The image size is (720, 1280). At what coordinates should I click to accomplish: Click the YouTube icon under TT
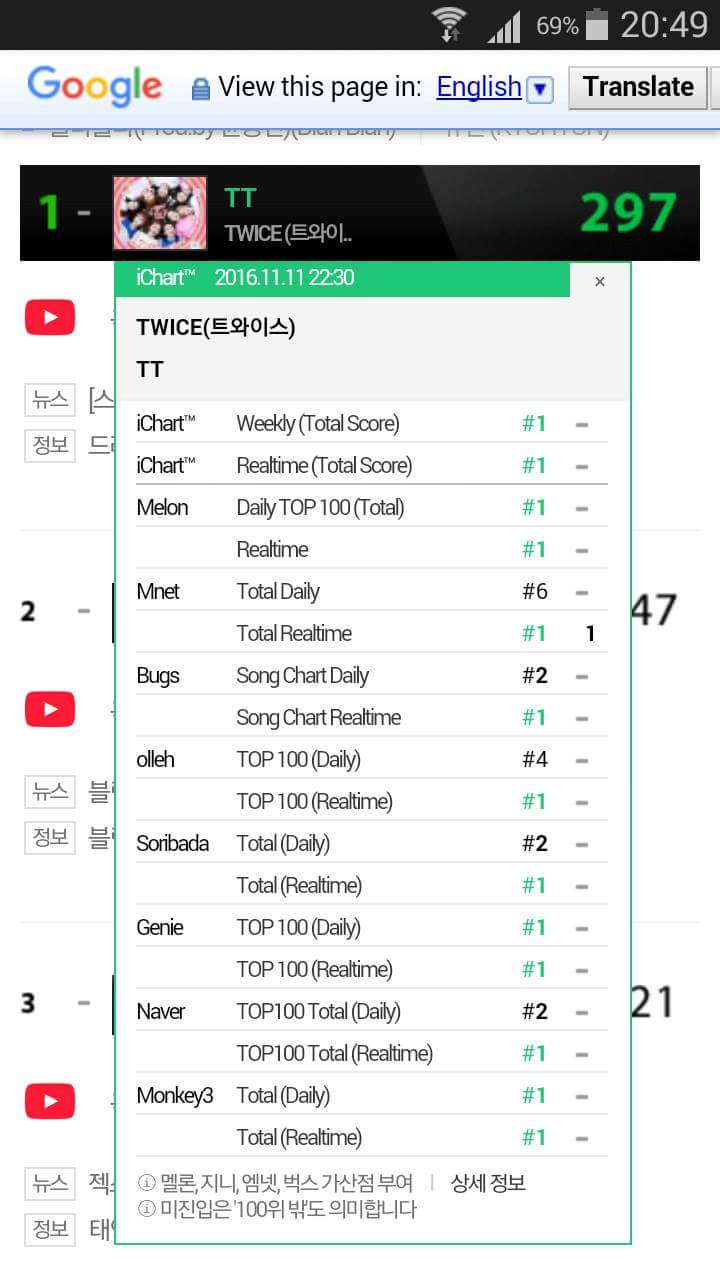click(50, 318)
